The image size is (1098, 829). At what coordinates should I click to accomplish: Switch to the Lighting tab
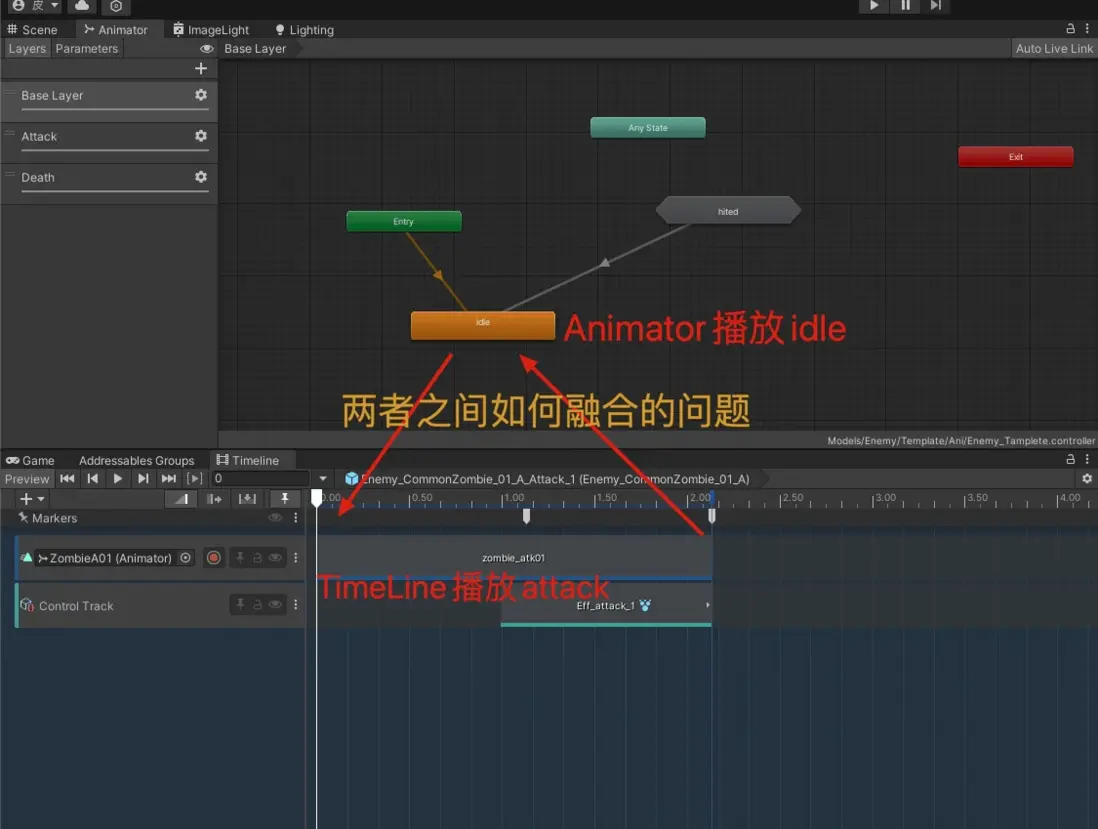click(305, 29)
